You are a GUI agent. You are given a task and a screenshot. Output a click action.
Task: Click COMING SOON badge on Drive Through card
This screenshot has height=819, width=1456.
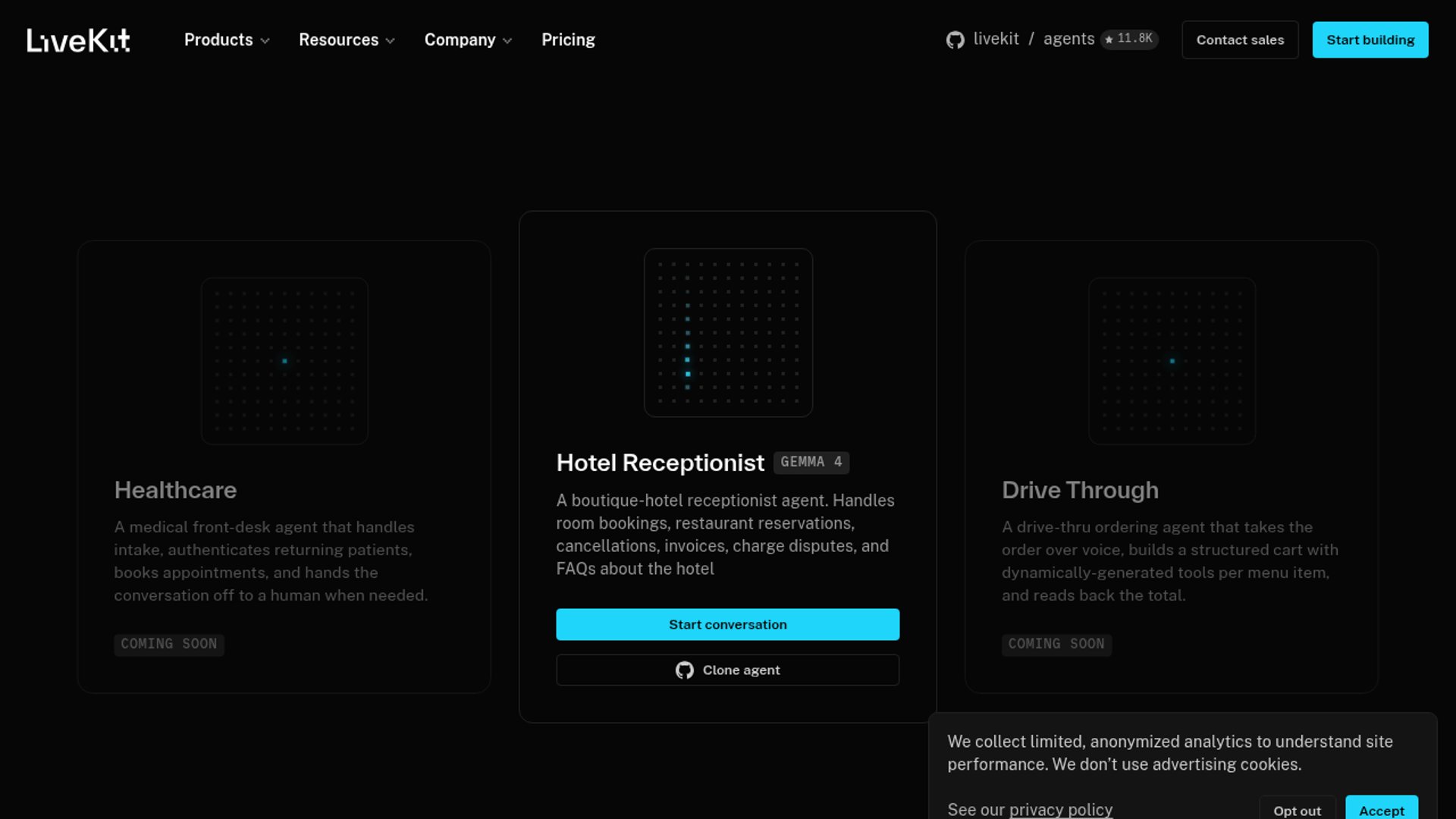coord(1056,645)
